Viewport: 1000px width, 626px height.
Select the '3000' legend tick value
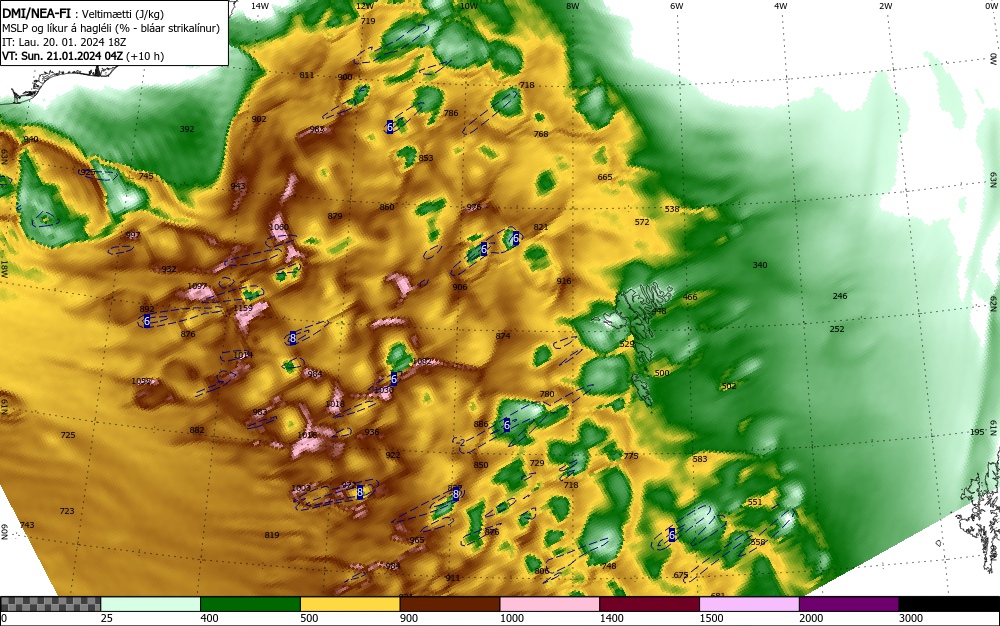pos(911,618)
